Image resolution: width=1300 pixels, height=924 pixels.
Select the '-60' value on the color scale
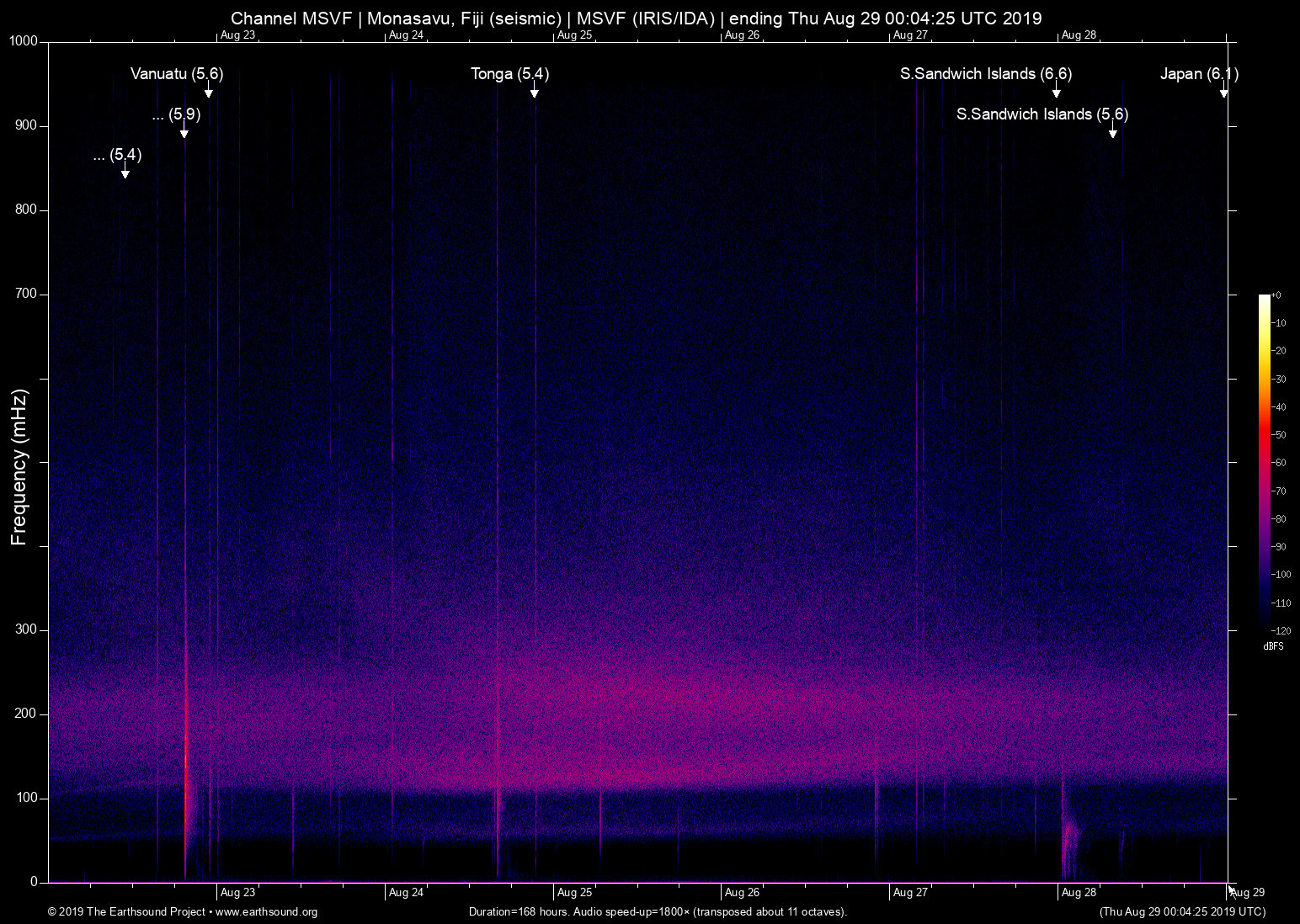(1279, 463)
